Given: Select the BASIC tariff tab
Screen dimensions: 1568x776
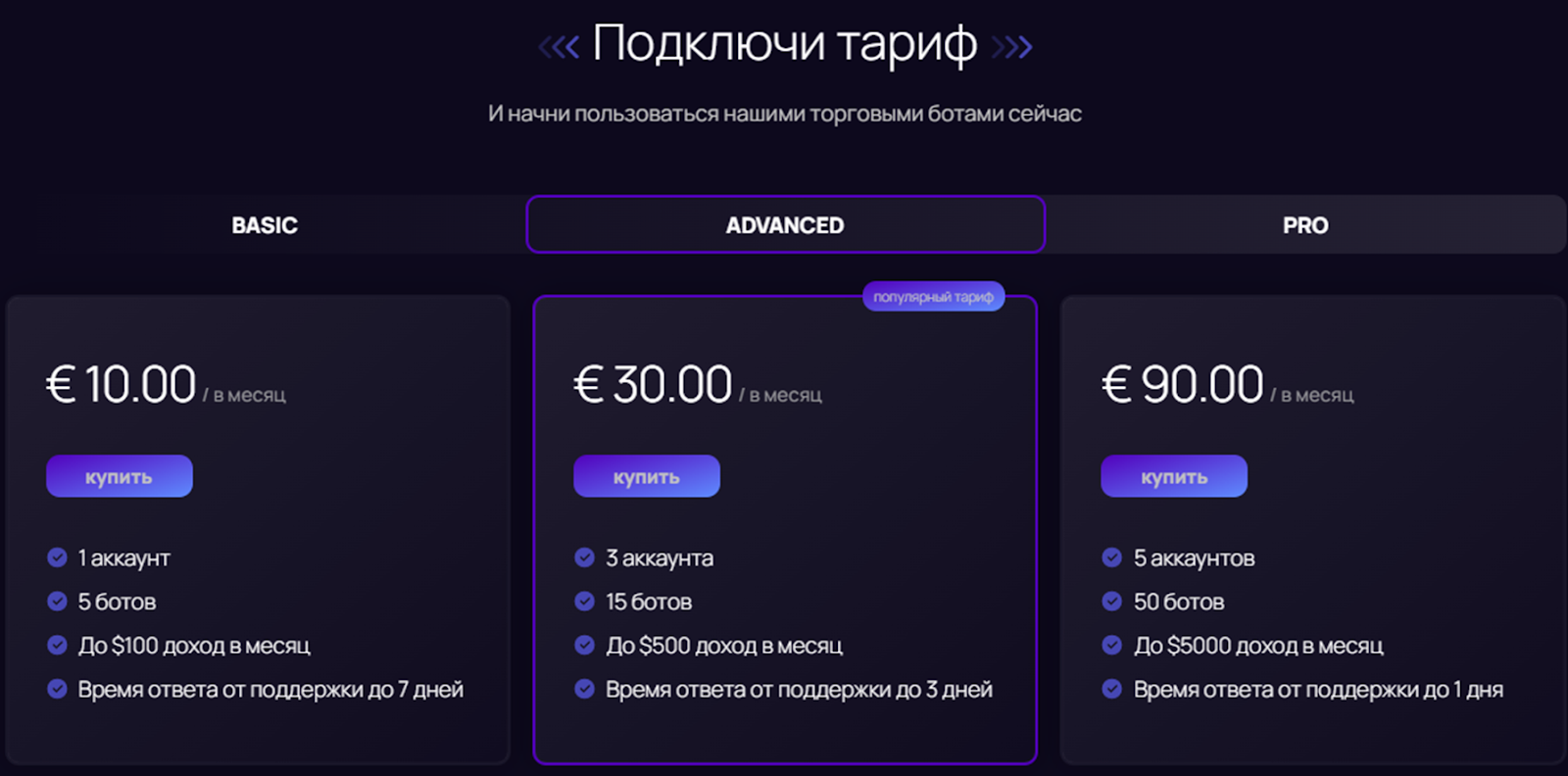Looking at the screenshot, I should coord(265,225).
